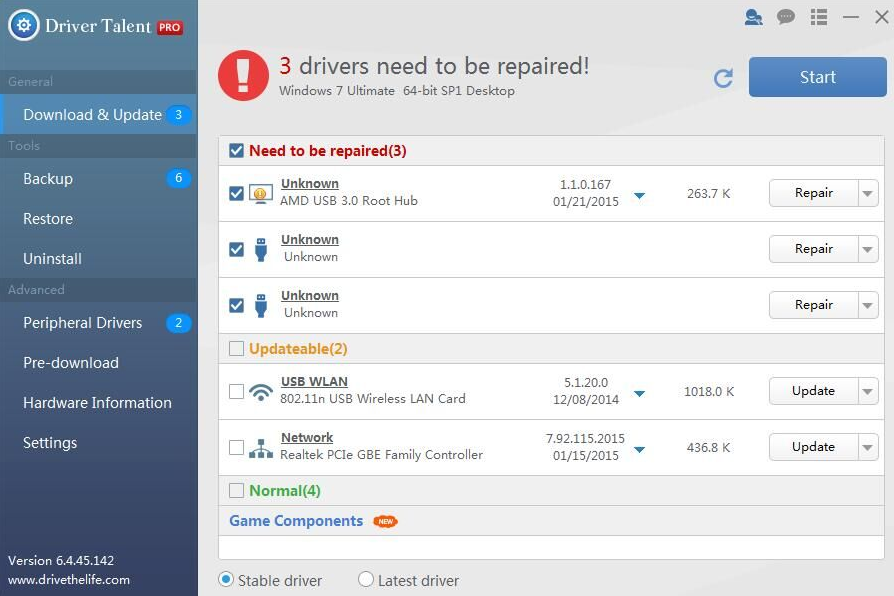The image size is (894, 596).
Task: Toggle the Normal(4) group checkbox
Action: pos(236,490)
